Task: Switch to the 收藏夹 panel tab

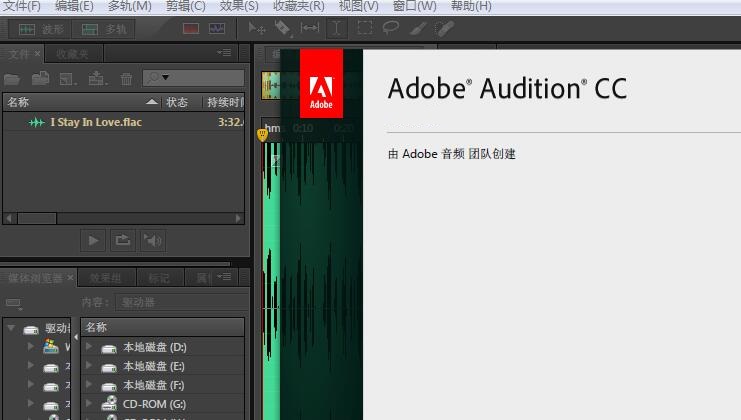Action: click(x=72, y=54)
